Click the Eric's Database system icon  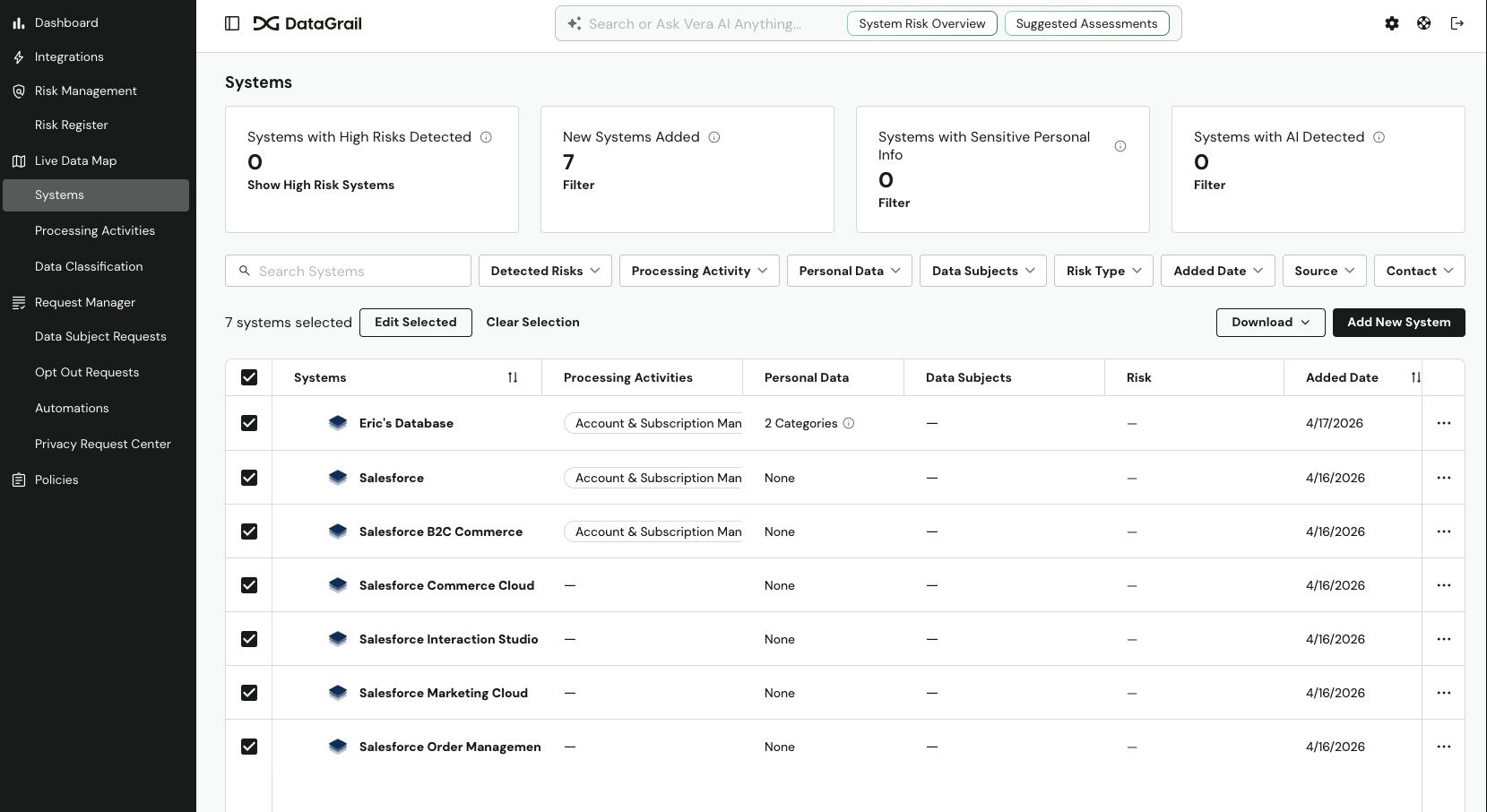coord(338,423)
